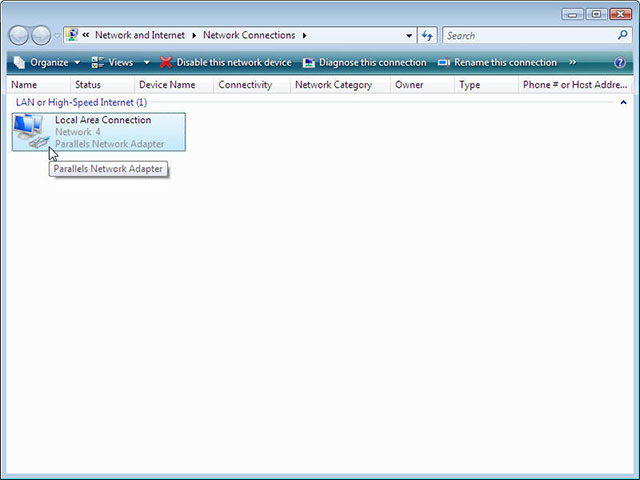This screenshot has height=480, width=640.
Task: Sort by Type column header
Action: tap(486, 85)
